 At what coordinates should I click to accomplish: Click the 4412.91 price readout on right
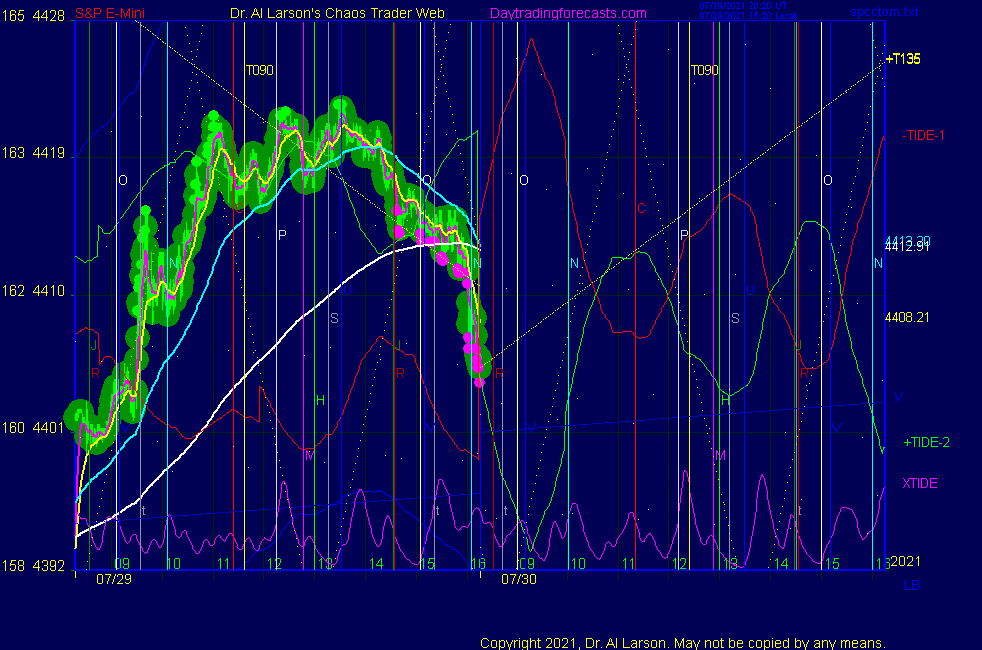907,247
